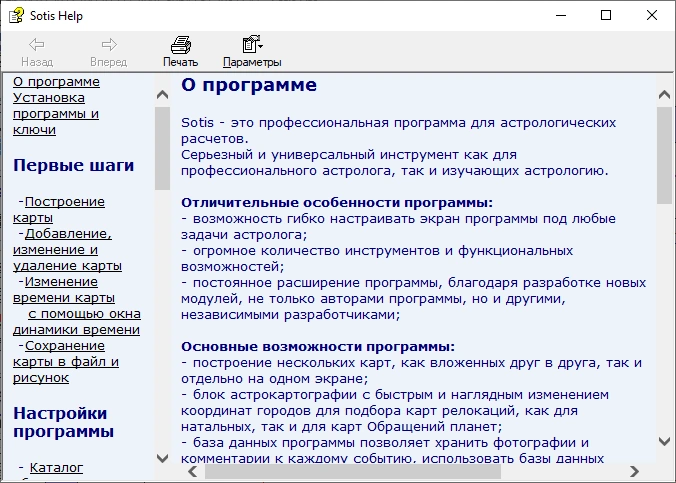Open 'Изменение времени карты' link
This screenshot has height=483, width=676.
click(64, 289)
